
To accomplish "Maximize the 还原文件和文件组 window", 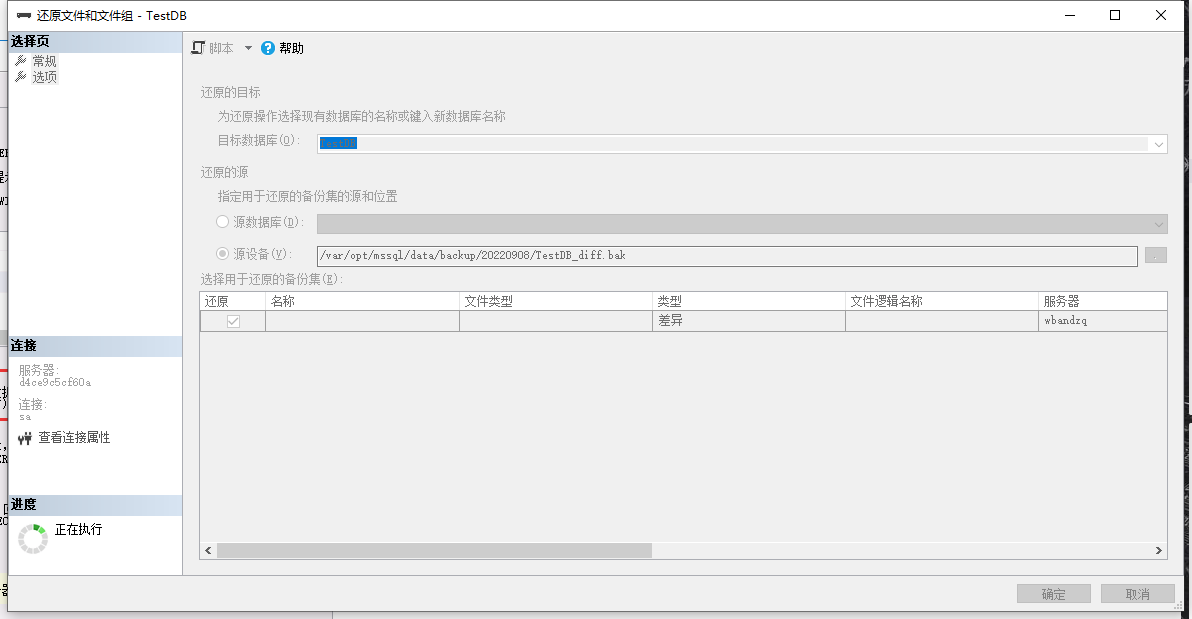I will pyautogui.click(x=1115, y=15).
